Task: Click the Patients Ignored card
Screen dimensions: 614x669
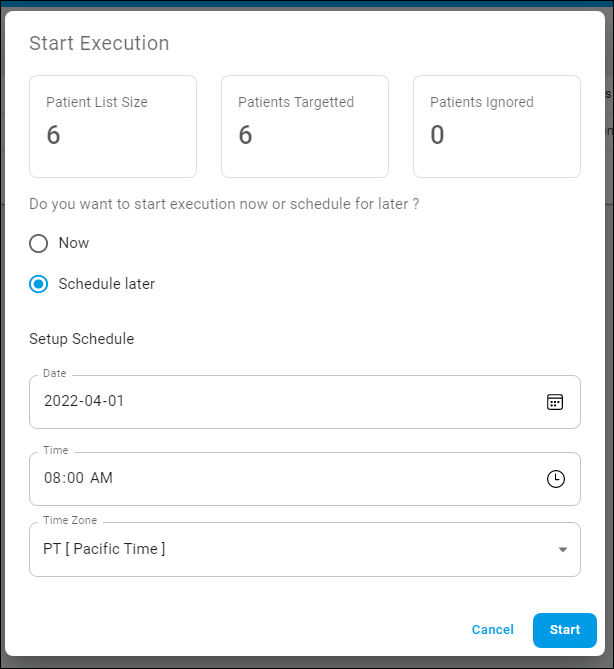Action: (x=497, y=127)
